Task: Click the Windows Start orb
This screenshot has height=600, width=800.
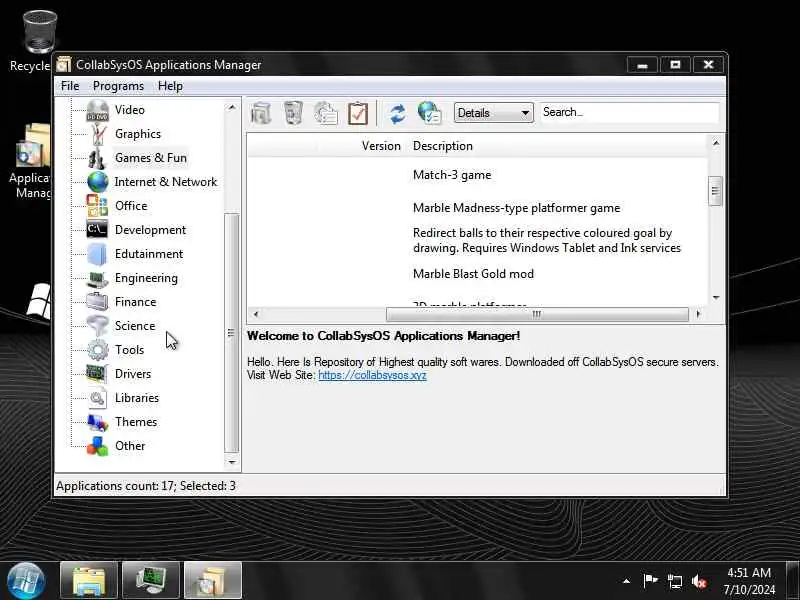Action: [25, 581]
